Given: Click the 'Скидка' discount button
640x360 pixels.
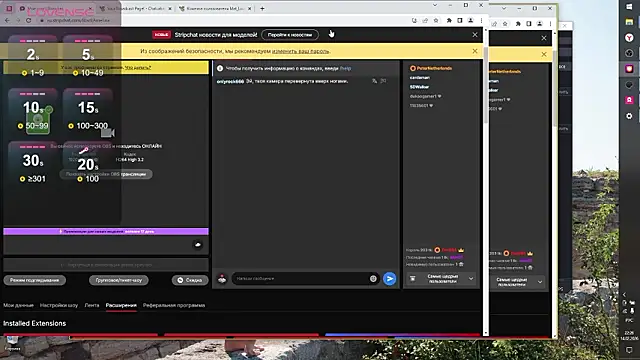Looking at the screenshot, I should [190, 280].
